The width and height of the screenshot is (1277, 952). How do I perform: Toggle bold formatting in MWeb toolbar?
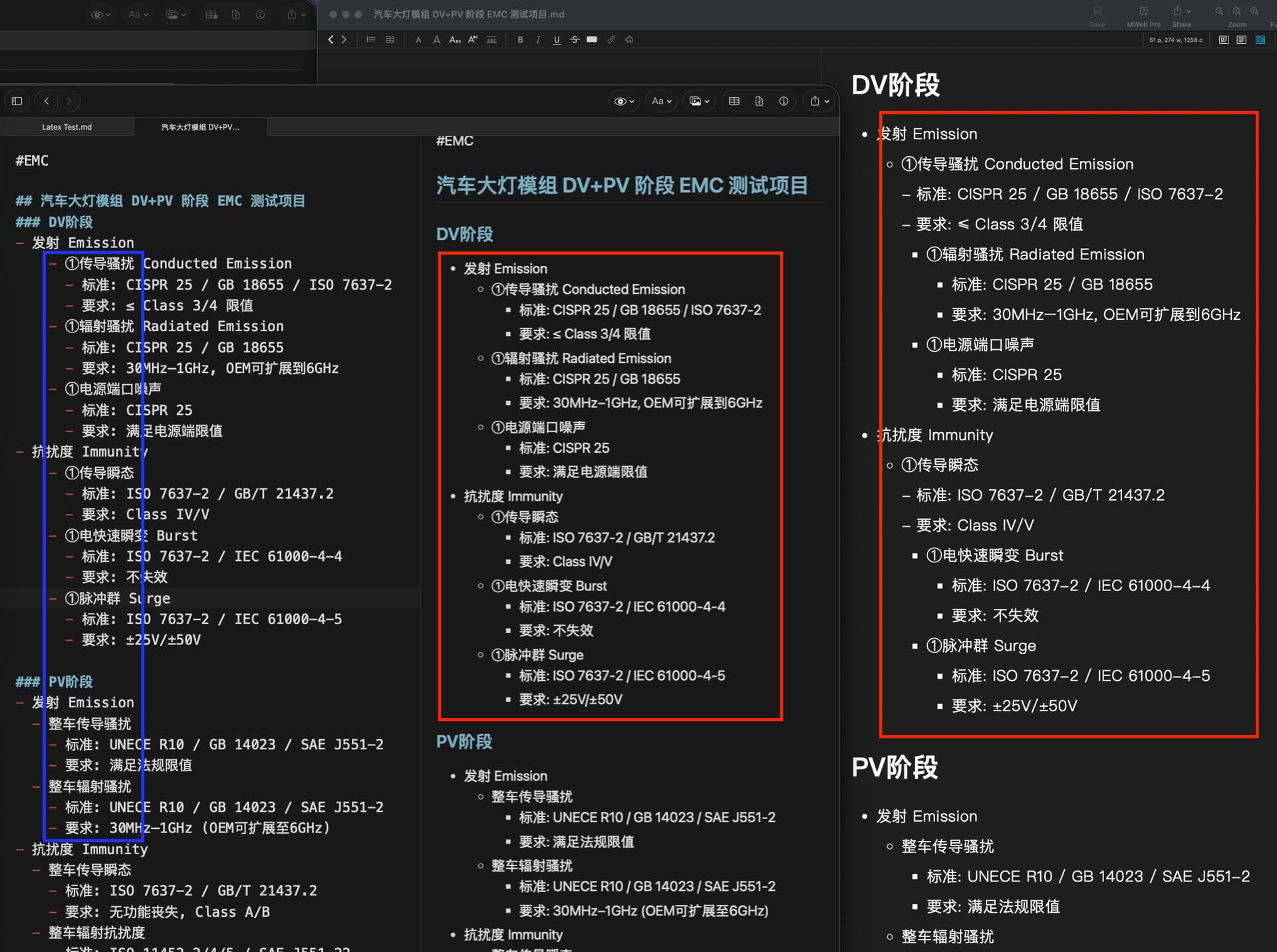click(x=520, y=40)
